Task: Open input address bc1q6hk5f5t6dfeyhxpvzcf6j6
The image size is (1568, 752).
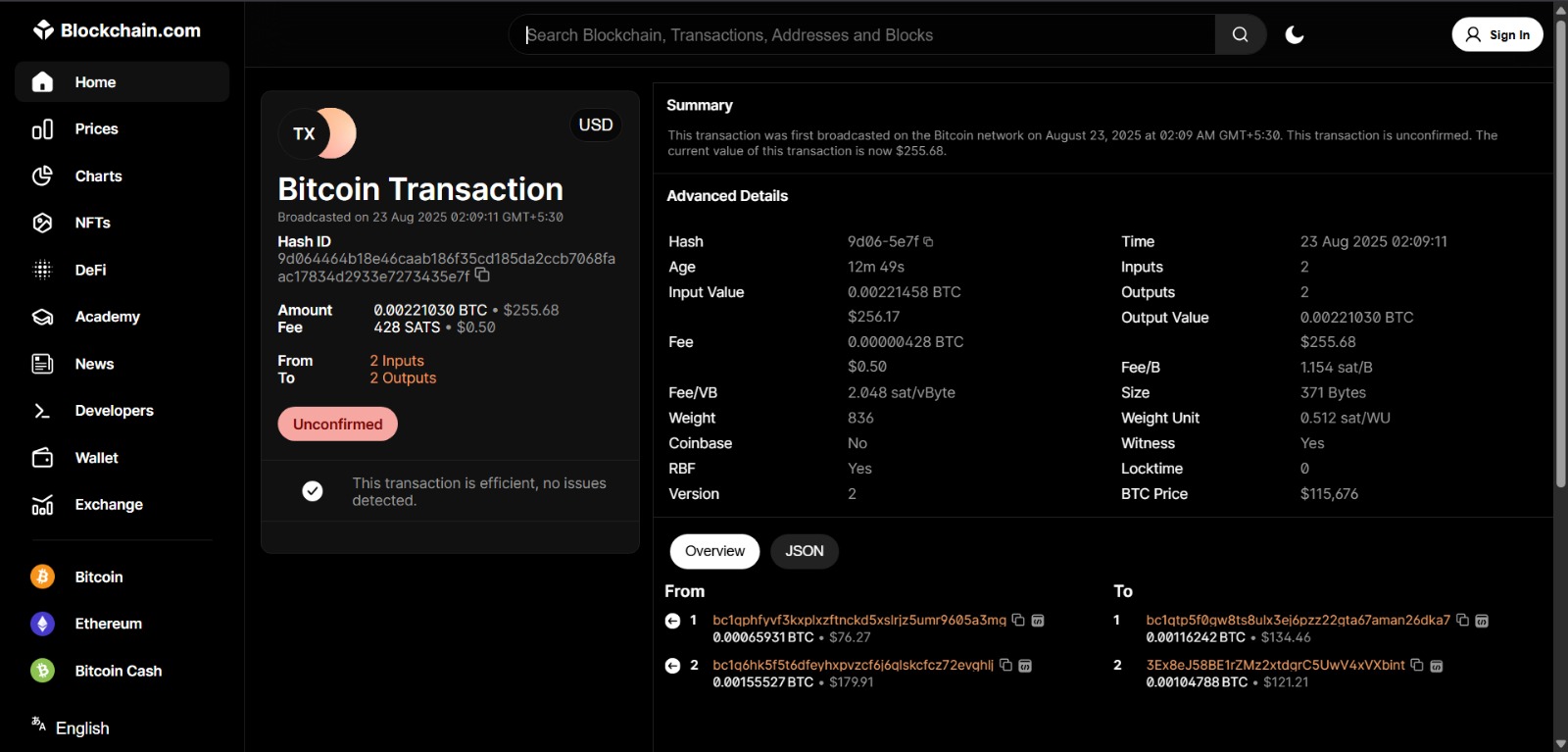Action: (853, 665)
